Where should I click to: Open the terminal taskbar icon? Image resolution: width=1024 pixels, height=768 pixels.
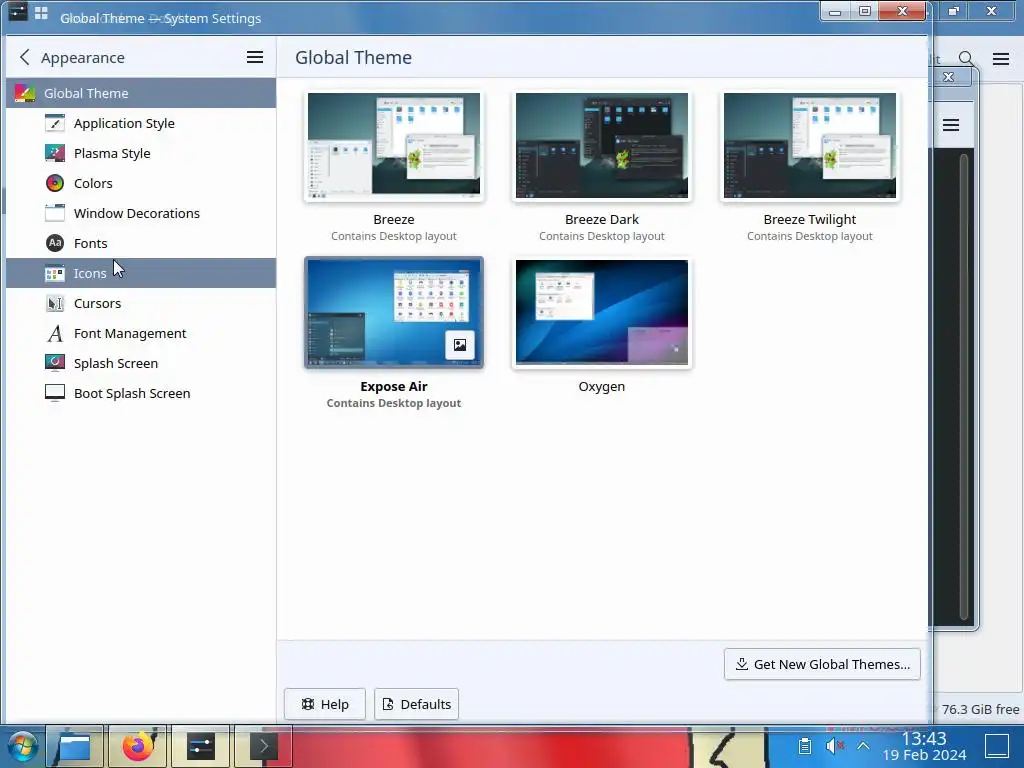[x=263, y=746]
